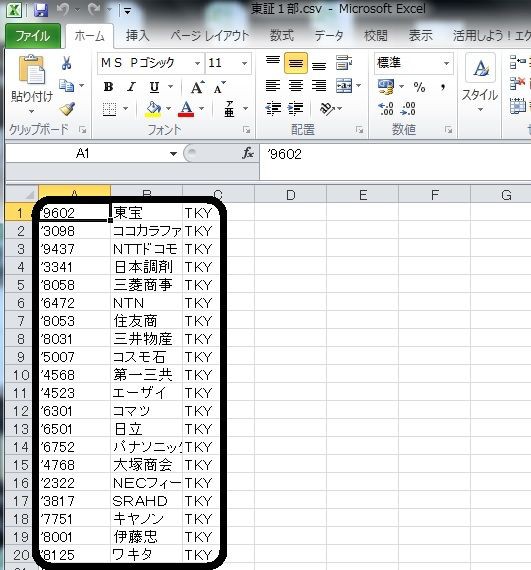
Task: Switch to the ページ レイアウト tab
Action: tap(210, 36)
